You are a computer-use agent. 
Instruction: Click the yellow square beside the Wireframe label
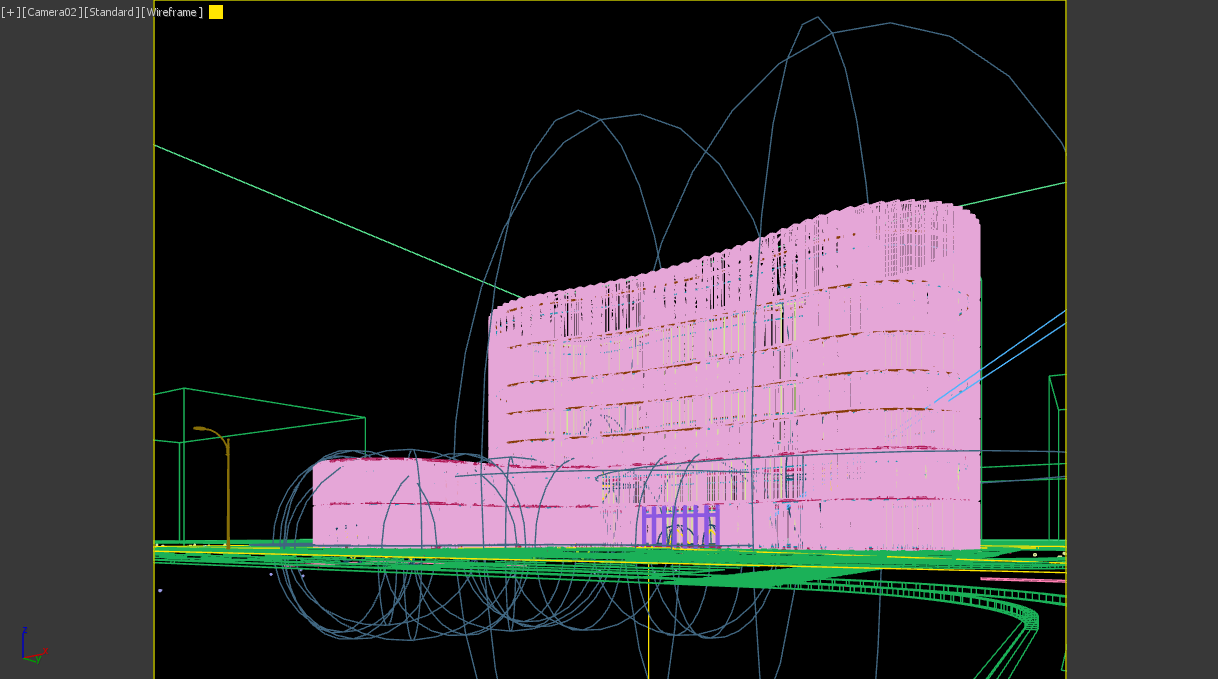[x=216, y=12]
